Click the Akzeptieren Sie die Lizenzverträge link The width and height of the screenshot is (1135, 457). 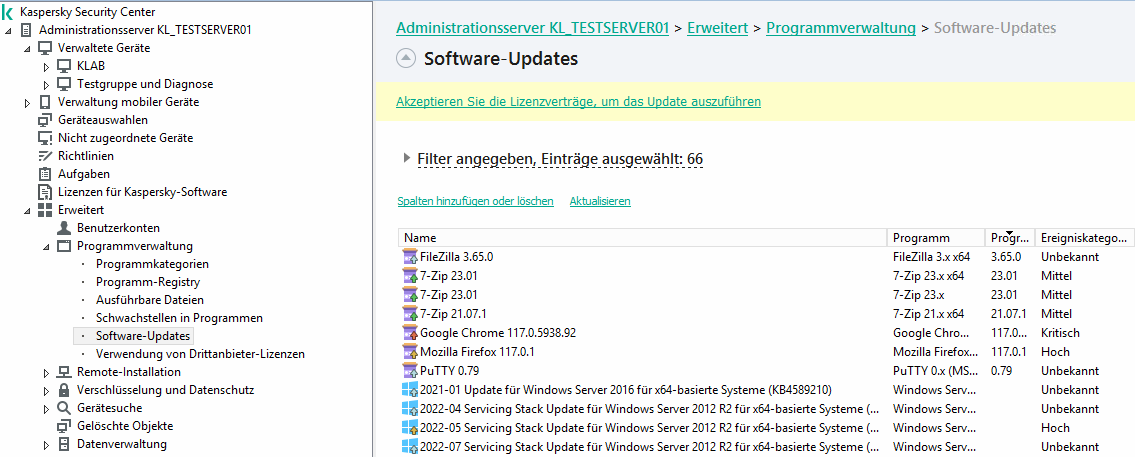578,102
